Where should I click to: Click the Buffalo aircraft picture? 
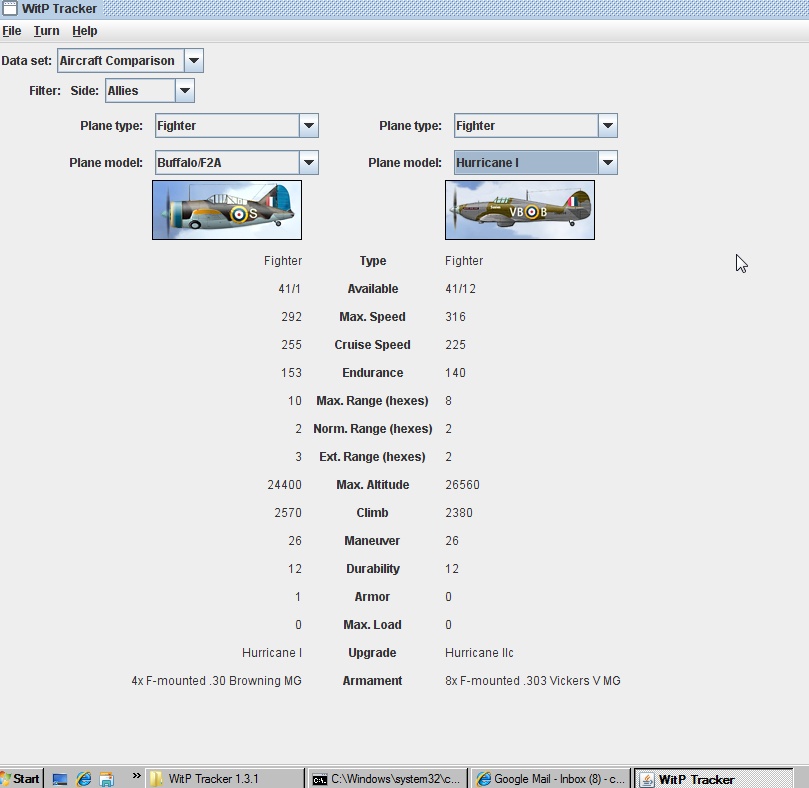227,210
